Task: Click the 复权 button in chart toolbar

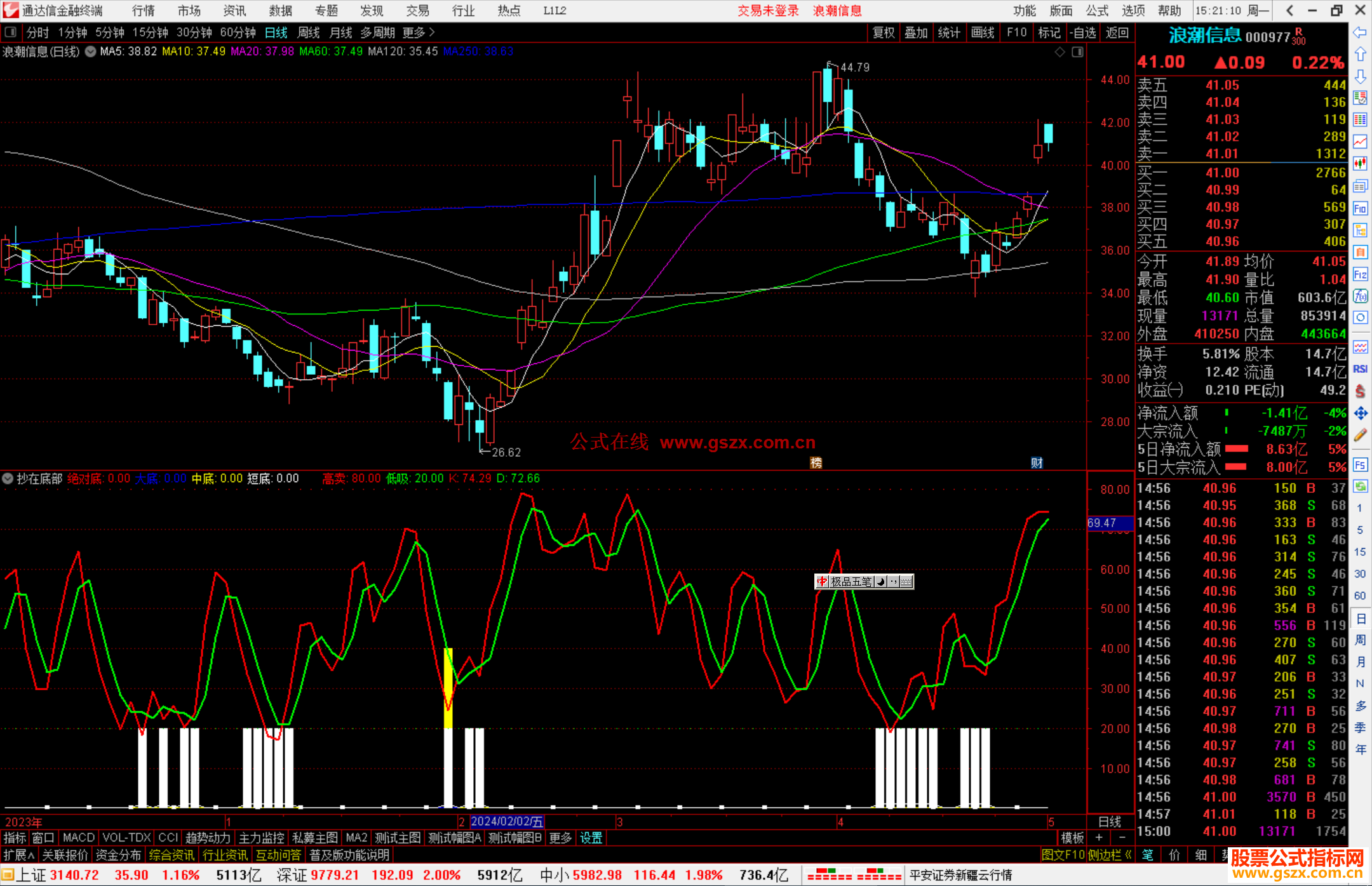Action: click(883, 32)
